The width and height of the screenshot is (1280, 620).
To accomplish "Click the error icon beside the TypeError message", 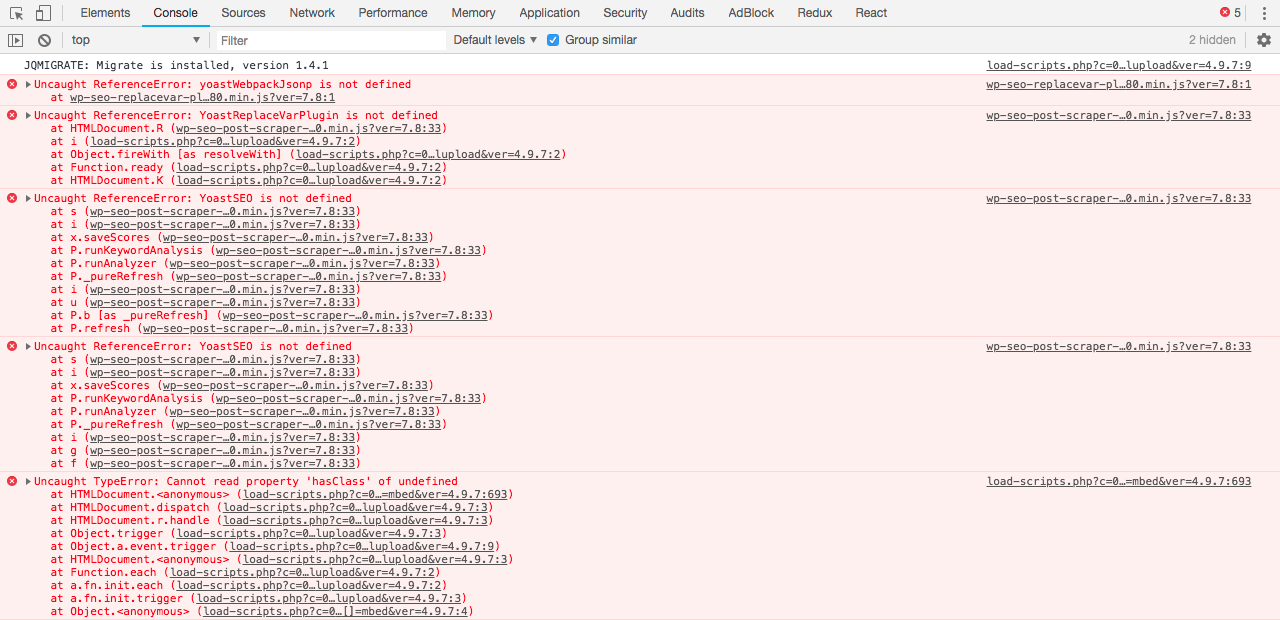I will (11, 481).
